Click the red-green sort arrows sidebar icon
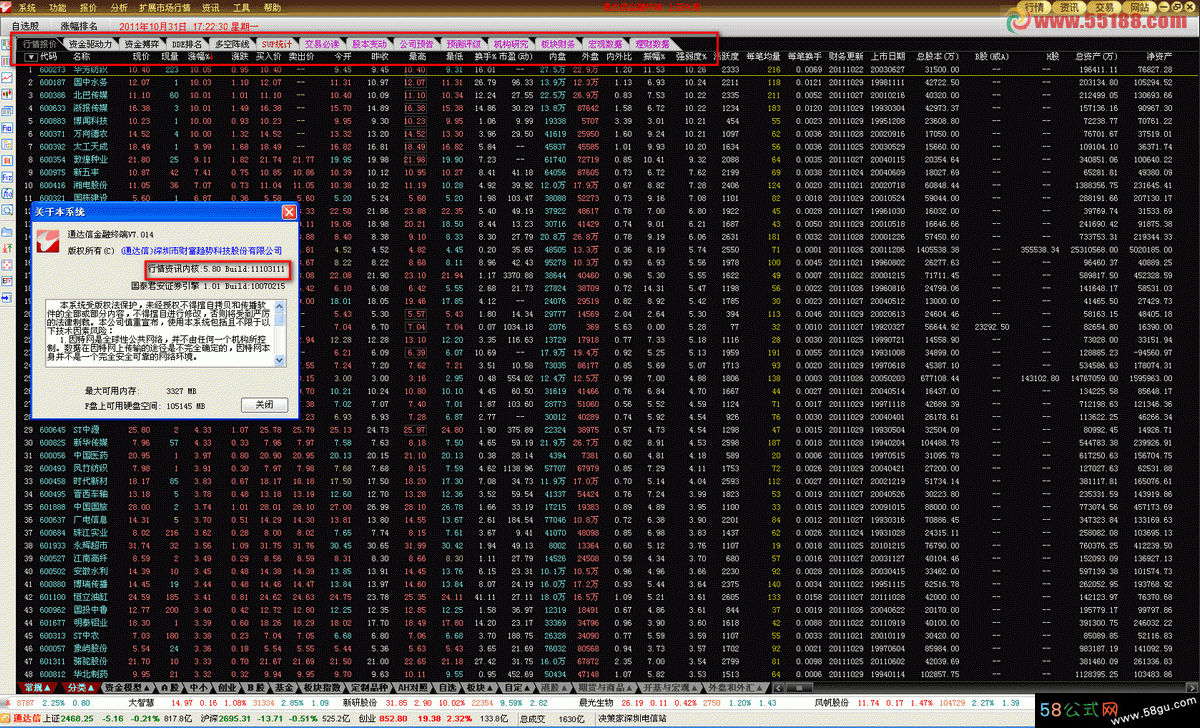This screenshot has height=728, width=1200. (x=7, y=248)
